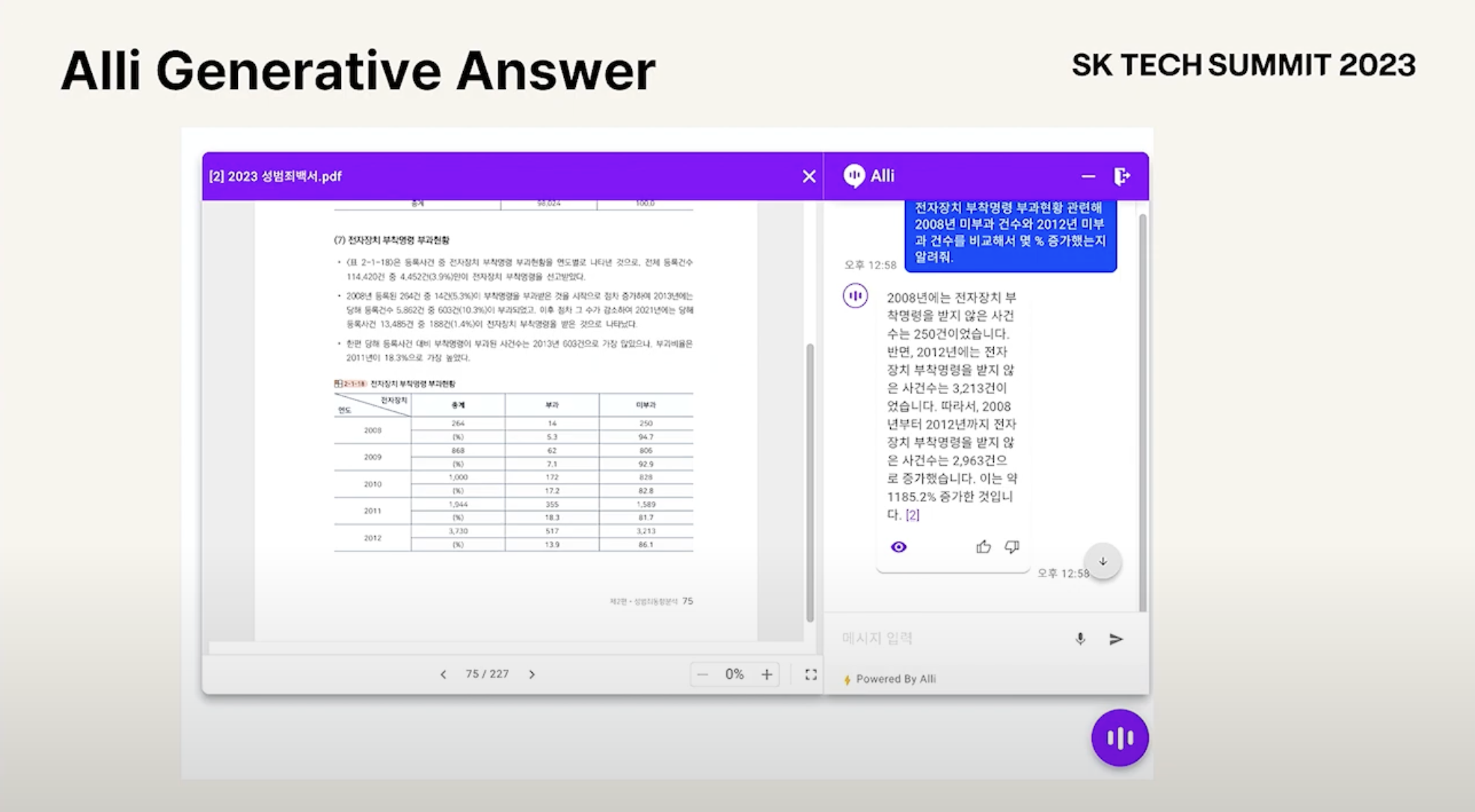Go to previous PDF page
The image size is (1475, 812).
click(444, 674)
